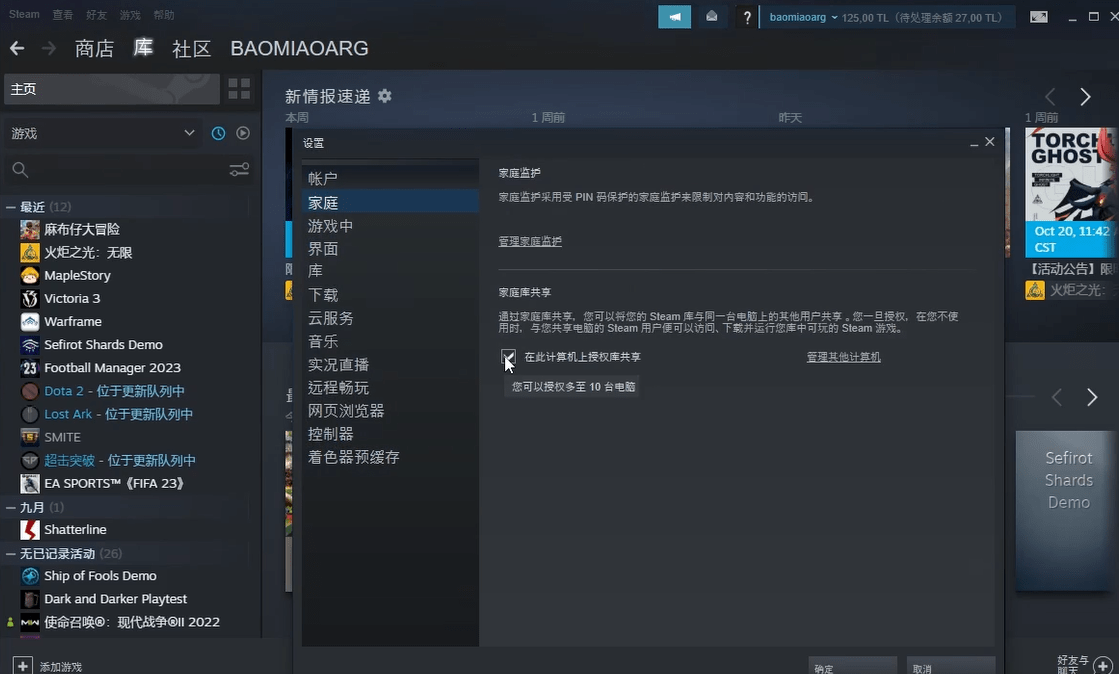The height and width of the screenshot is (674, 1119).
Task: Select Dark and Darker Playtest entry
Action: [116, 599]
